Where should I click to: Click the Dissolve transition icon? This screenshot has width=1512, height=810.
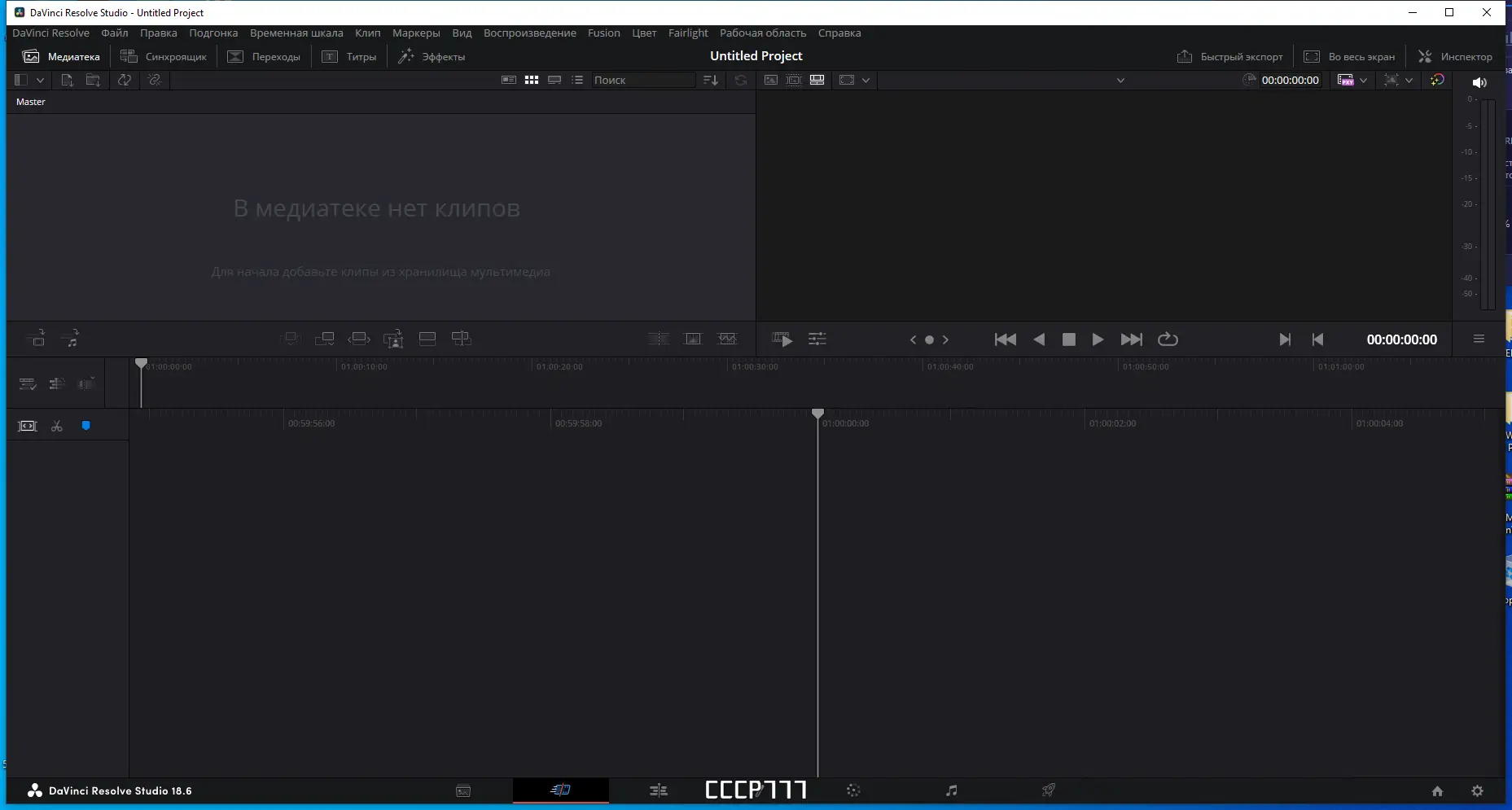[693, 339]
